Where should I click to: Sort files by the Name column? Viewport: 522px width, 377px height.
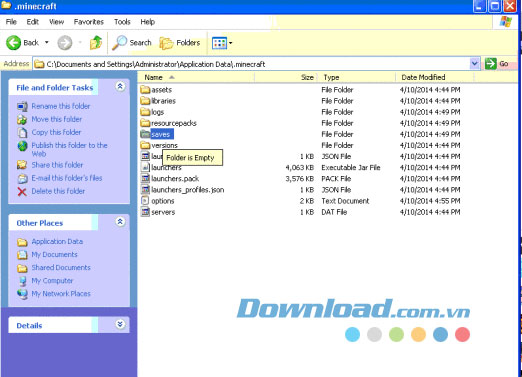click(197, 77)
